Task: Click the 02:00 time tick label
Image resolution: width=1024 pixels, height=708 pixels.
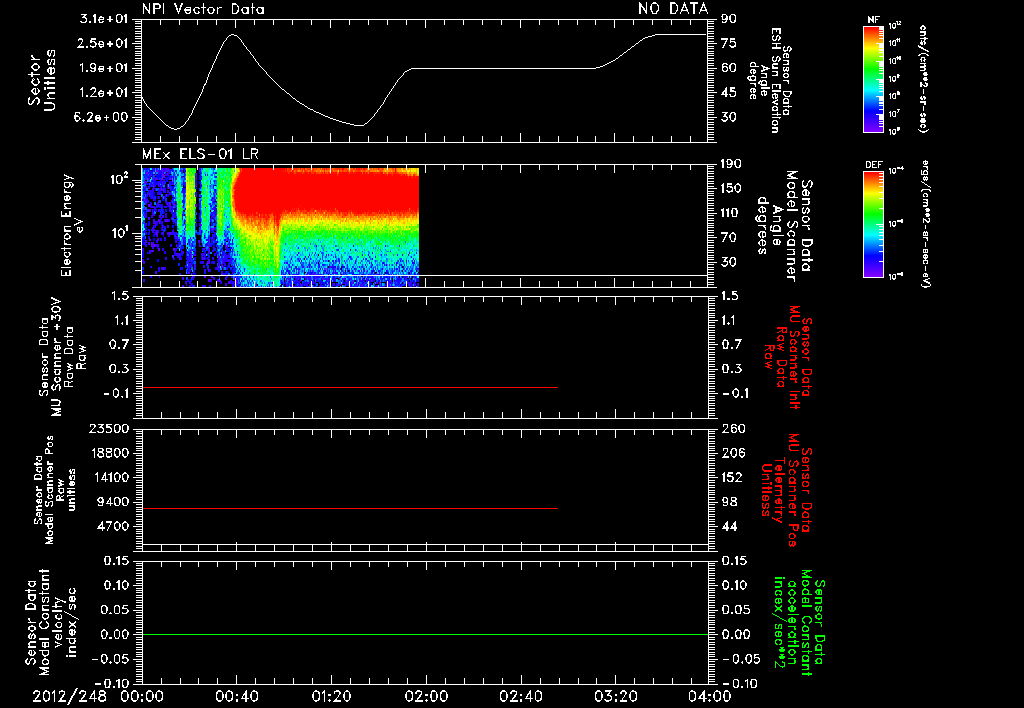Action: (x=426, y=697)
